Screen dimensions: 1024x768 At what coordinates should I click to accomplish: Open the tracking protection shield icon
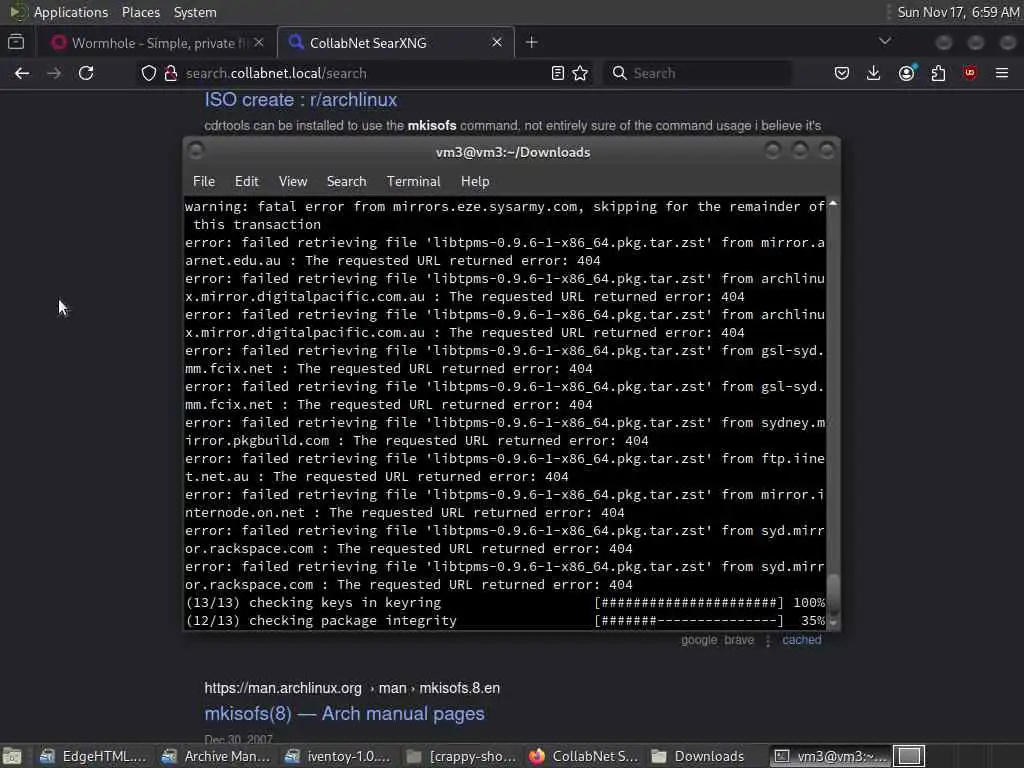click(x=149, y=73)
